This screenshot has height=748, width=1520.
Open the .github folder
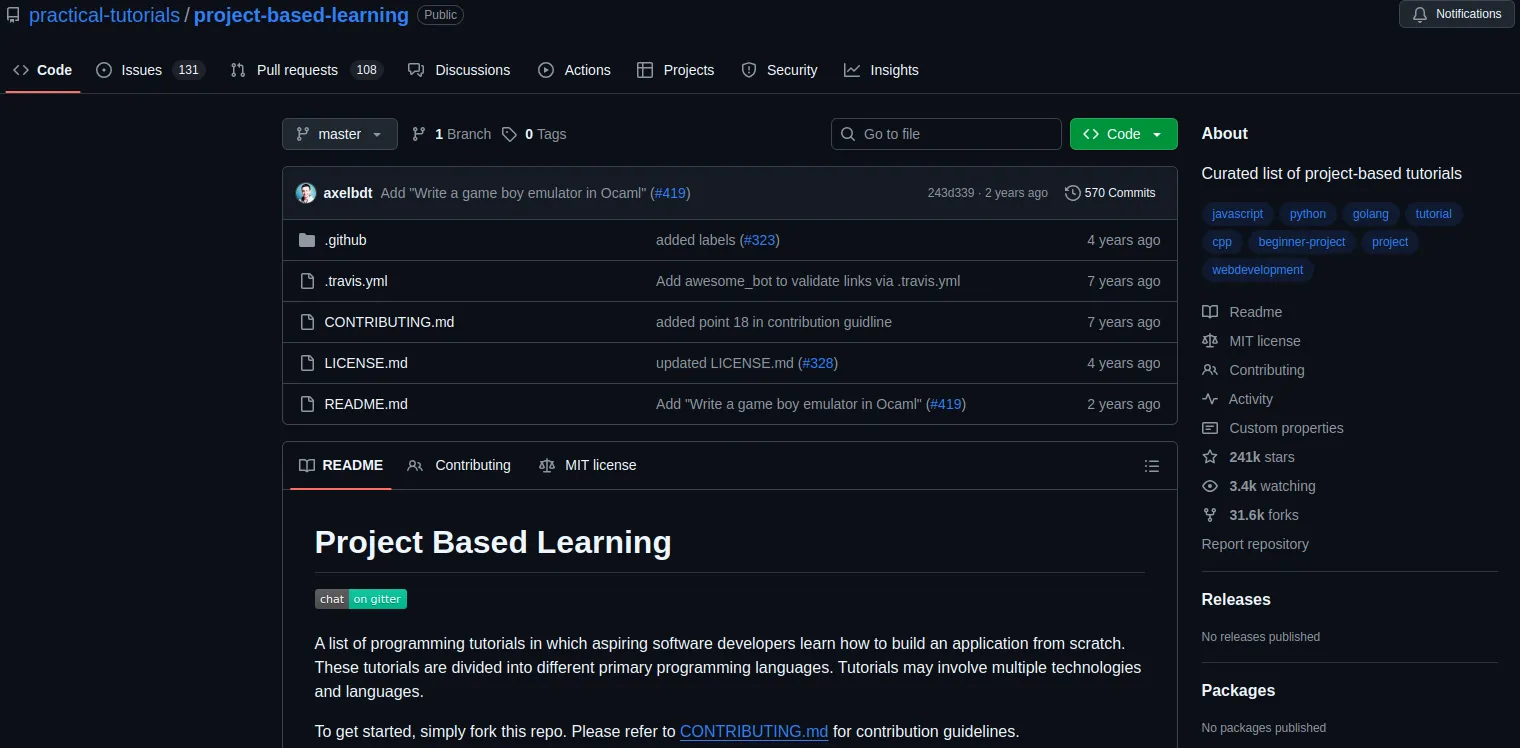(346, 240)
